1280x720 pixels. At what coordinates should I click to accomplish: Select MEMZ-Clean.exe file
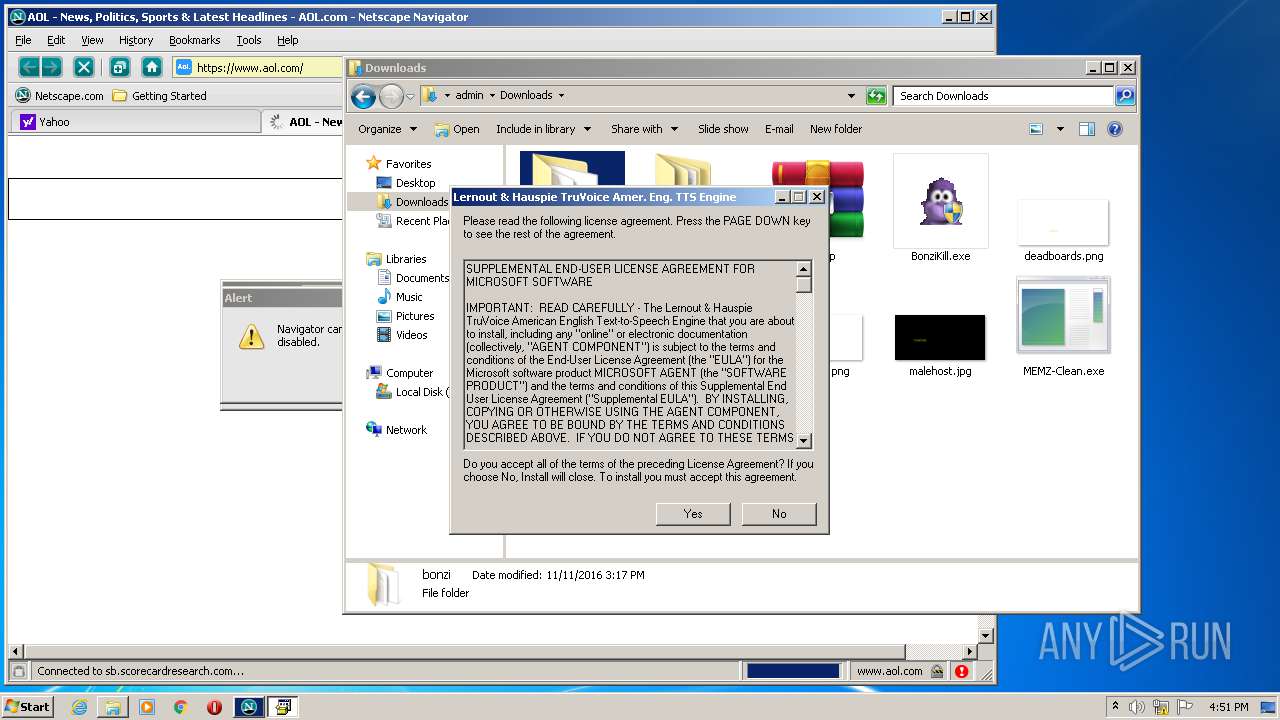click(1063, 328)
